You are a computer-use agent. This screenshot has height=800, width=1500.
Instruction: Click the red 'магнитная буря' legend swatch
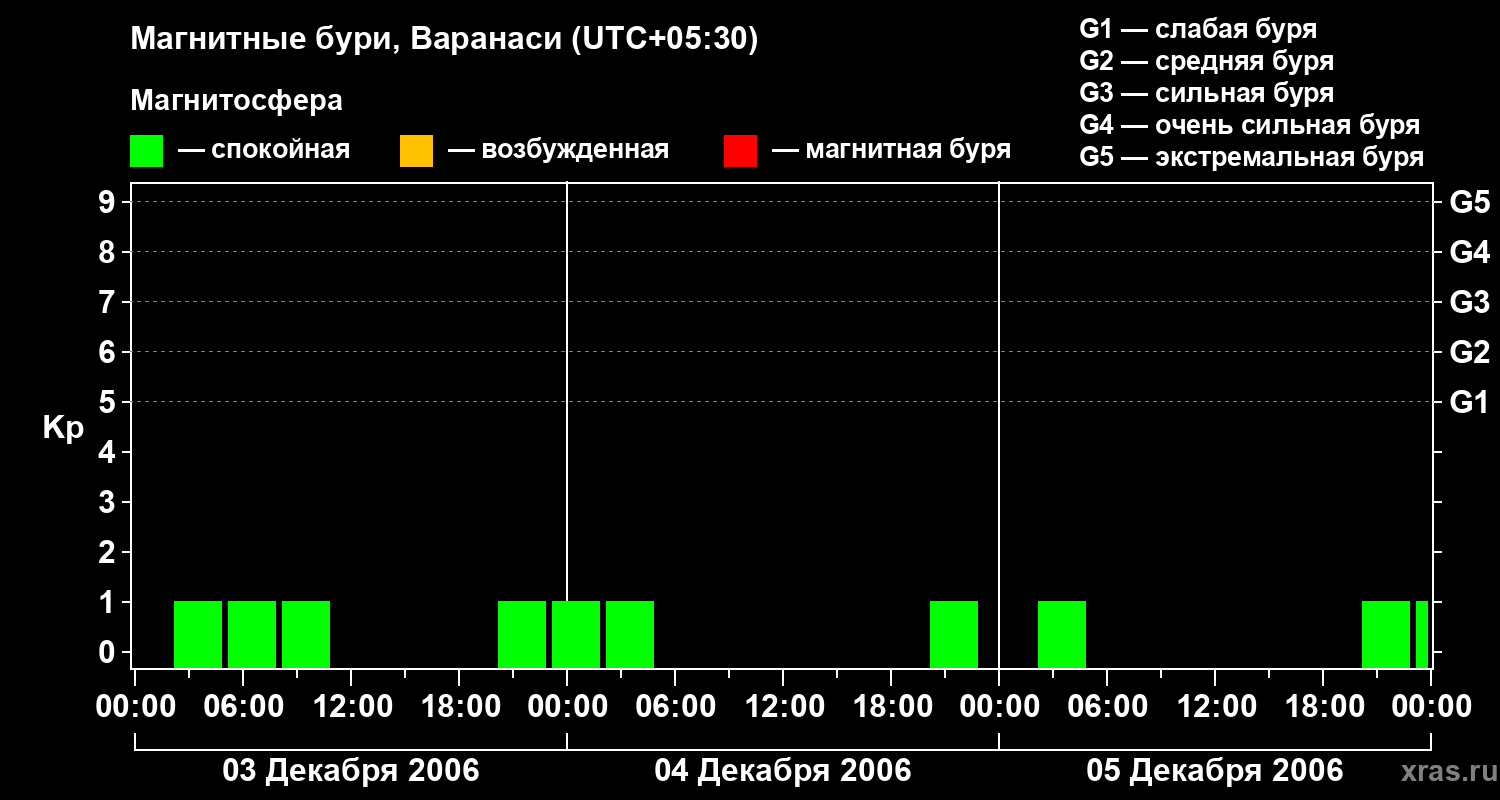tap(740, 150)
